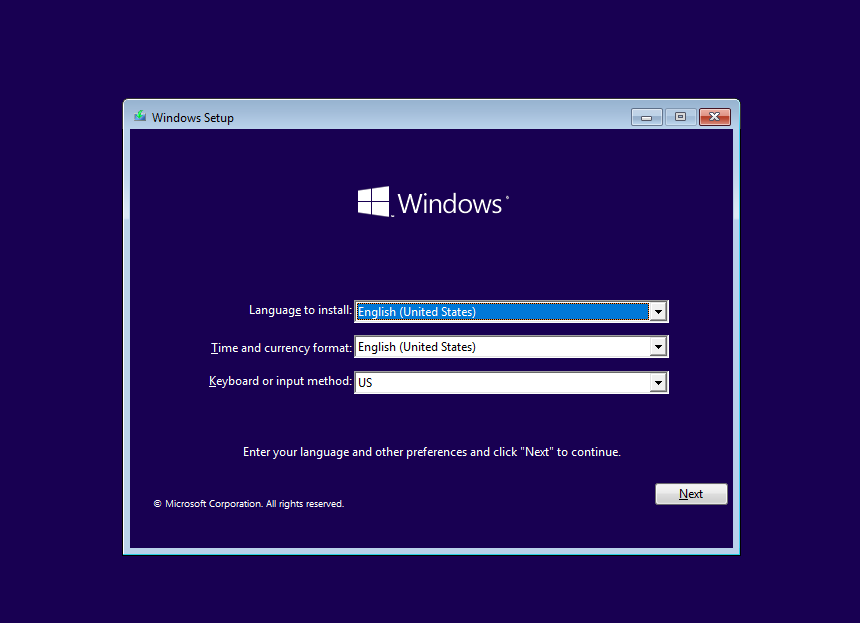
Task: Select the US keyboard input field
Action: pos(511,383)
